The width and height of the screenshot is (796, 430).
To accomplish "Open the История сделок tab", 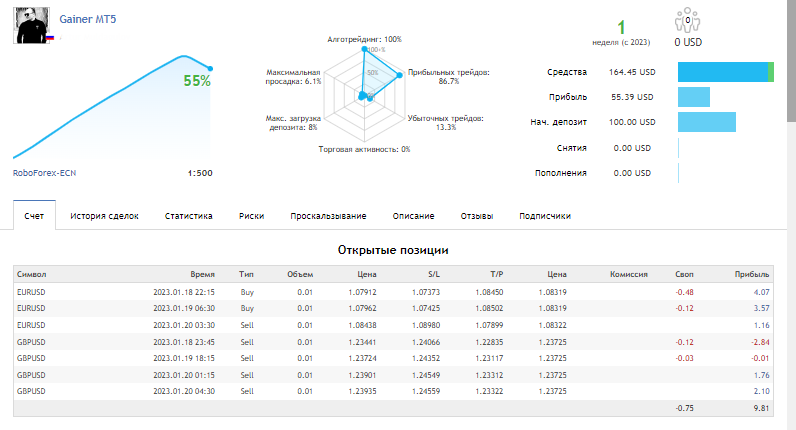I will coord(104,216).
